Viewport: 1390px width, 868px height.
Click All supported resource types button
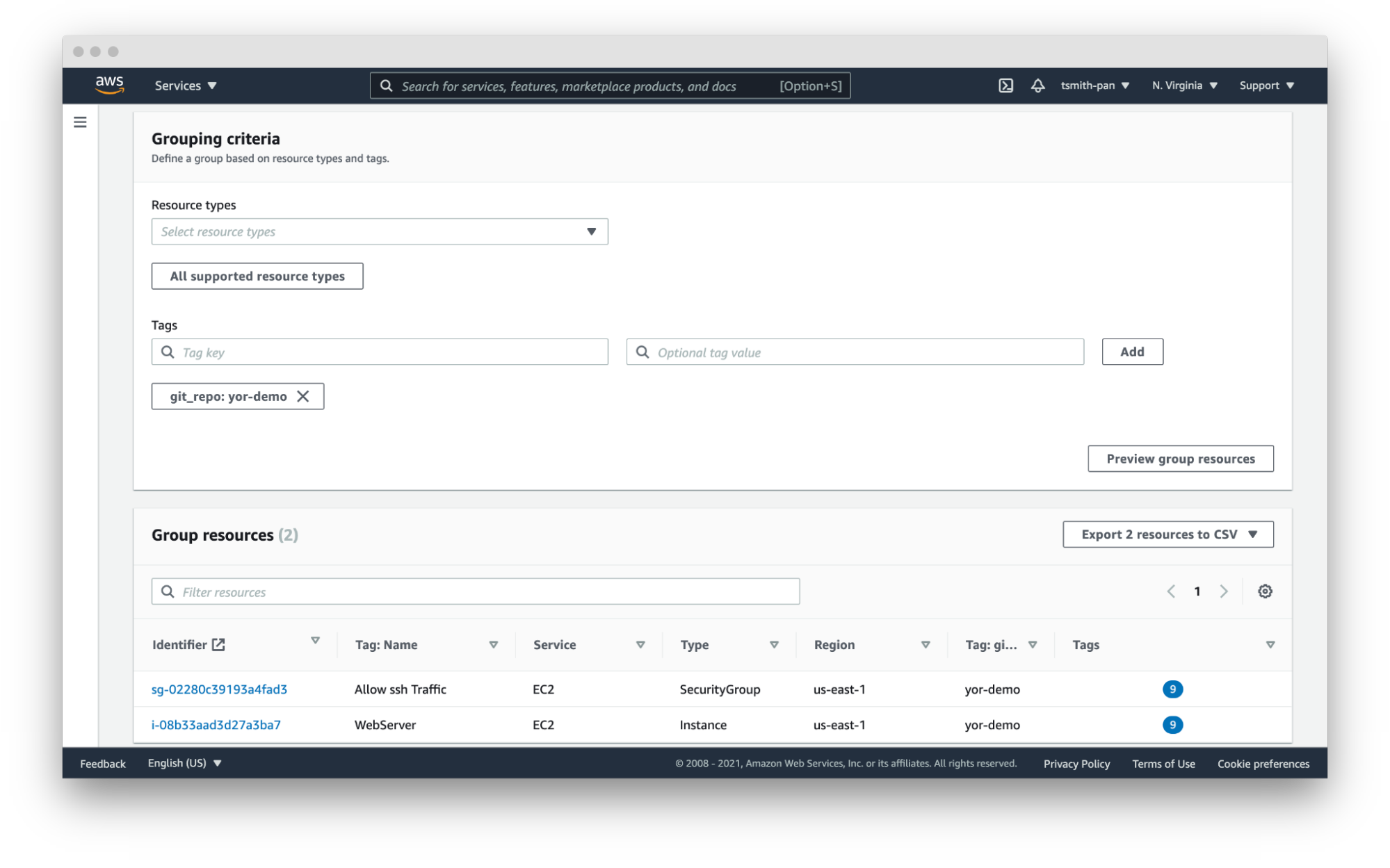(x=257, y=276)
